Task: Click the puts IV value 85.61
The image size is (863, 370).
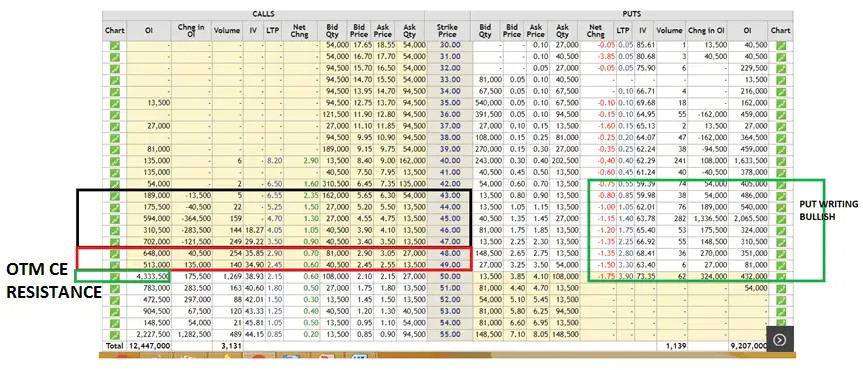Action: (x=646, y=46)
